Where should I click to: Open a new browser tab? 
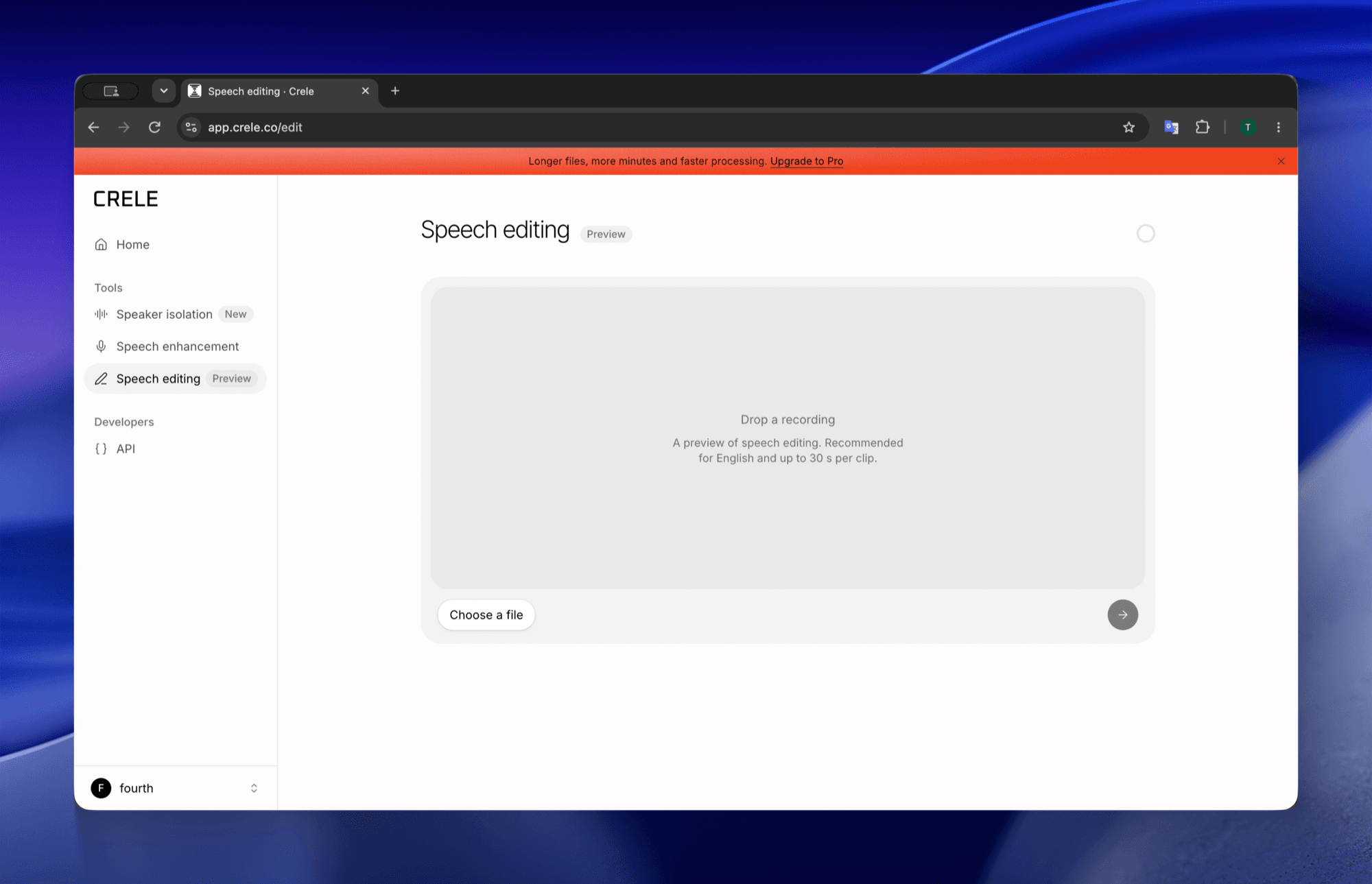(395, 91)
